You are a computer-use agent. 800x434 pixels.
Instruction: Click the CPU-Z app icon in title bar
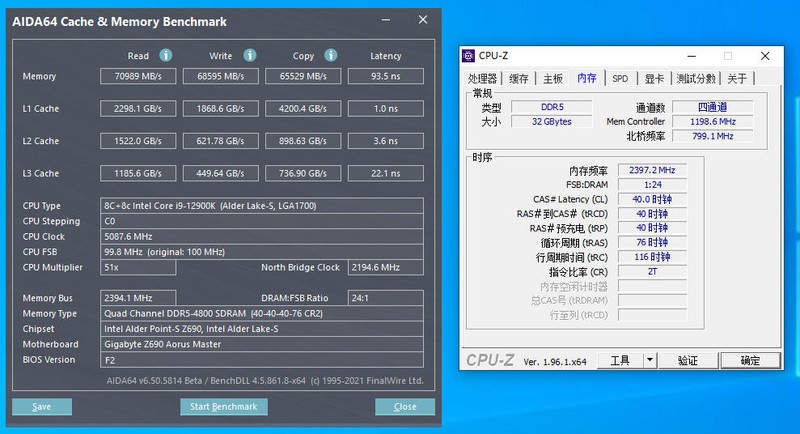point(468,56)
